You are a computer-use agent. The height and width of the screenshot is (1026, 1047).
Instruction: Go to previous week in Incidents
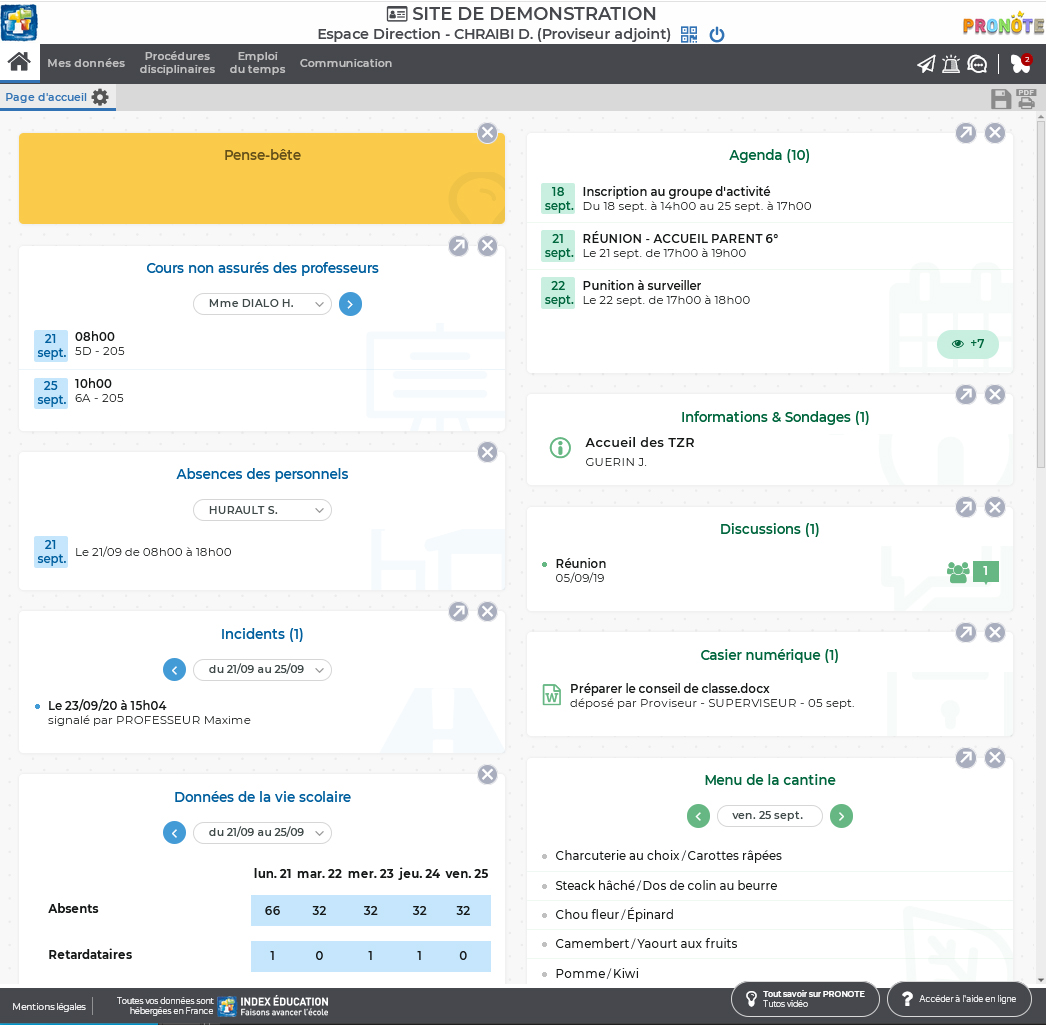pyautogui.click(x=174, y=670)
